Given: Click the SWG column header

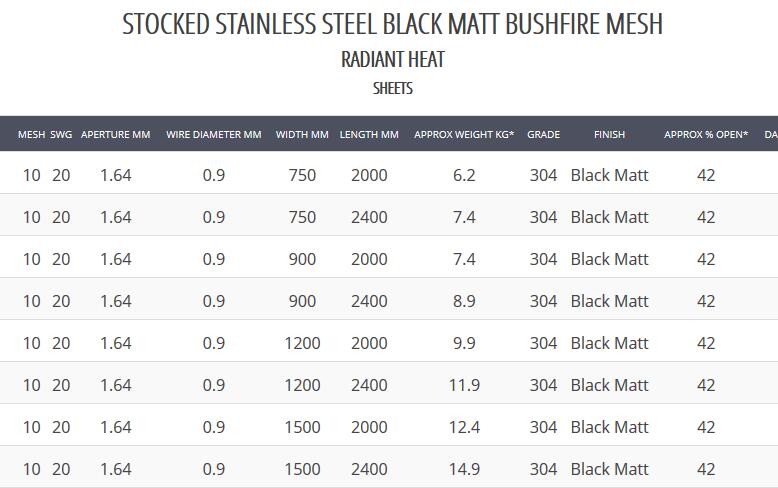Looking at the screenshot, I should click(61, 134).
